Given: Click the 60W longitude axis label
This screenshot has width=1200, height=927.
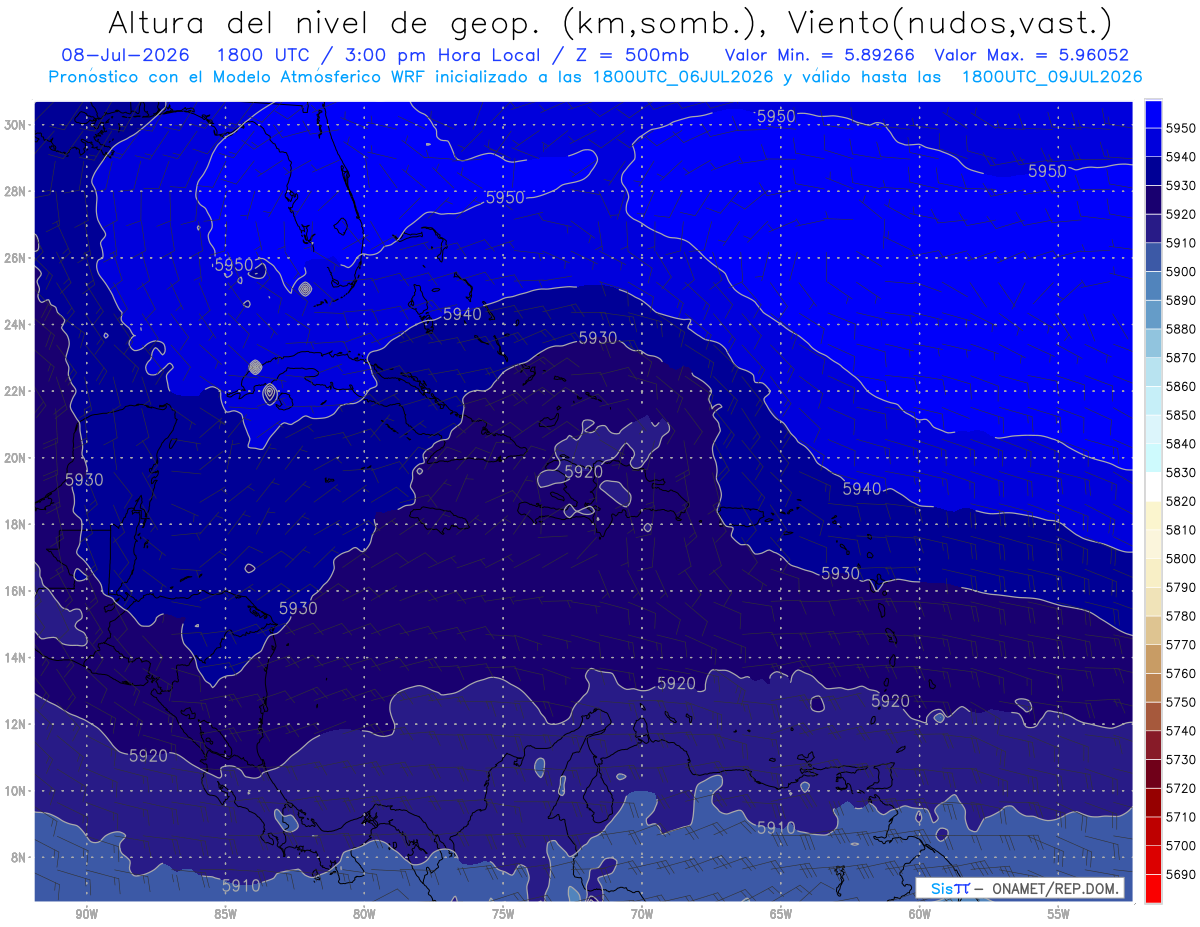Looking at the screenshot, I should coord(920,914).
